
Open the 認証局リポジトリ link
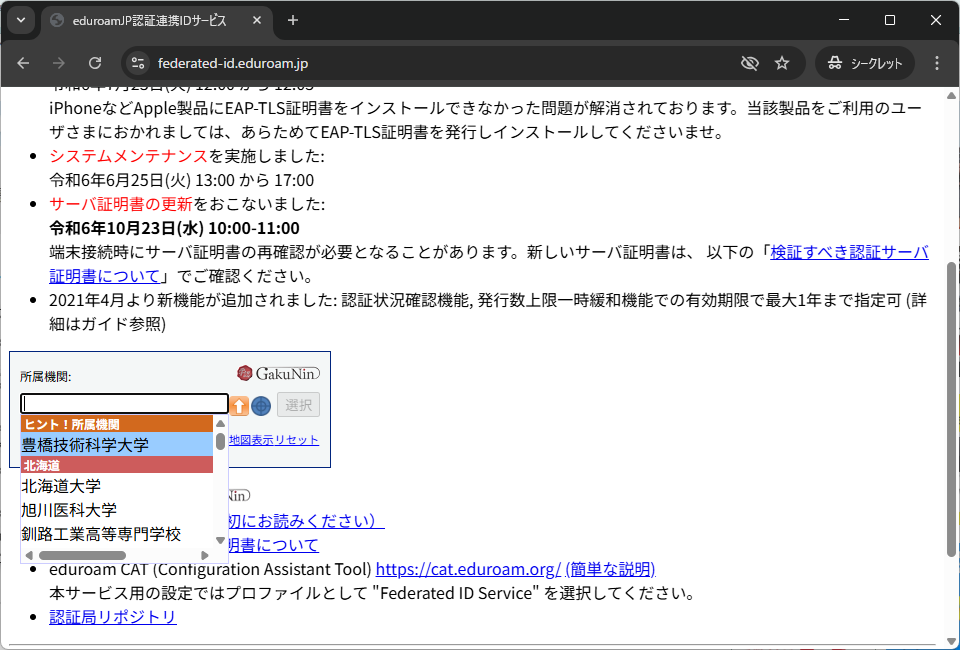click(x=113, y=617)
